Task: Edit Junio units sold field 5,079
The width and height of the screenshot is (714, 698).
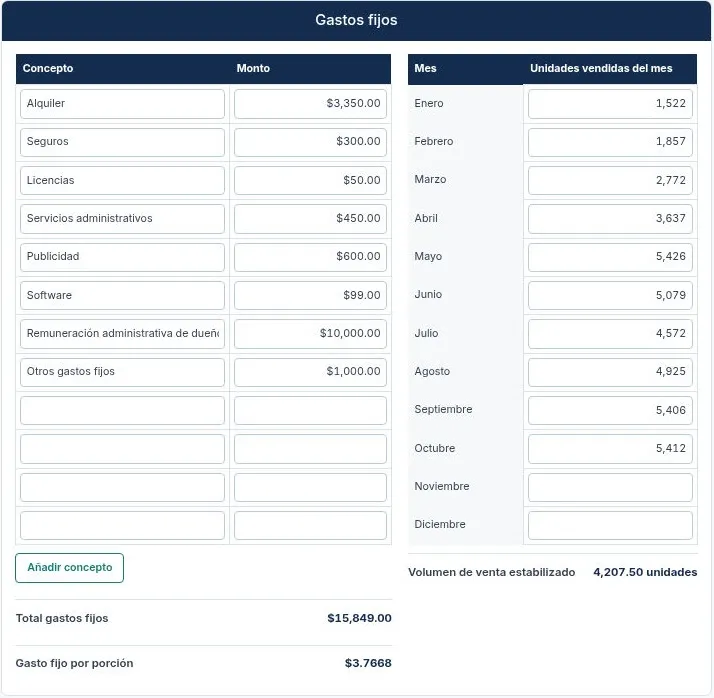Action: coord(610,295)
